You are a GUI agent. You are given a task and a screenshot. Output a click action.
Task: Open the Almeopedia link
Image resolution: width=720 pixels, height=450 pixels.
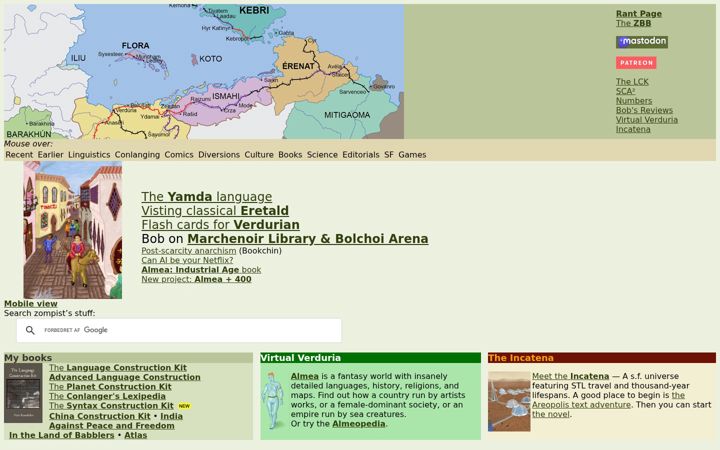359,424
